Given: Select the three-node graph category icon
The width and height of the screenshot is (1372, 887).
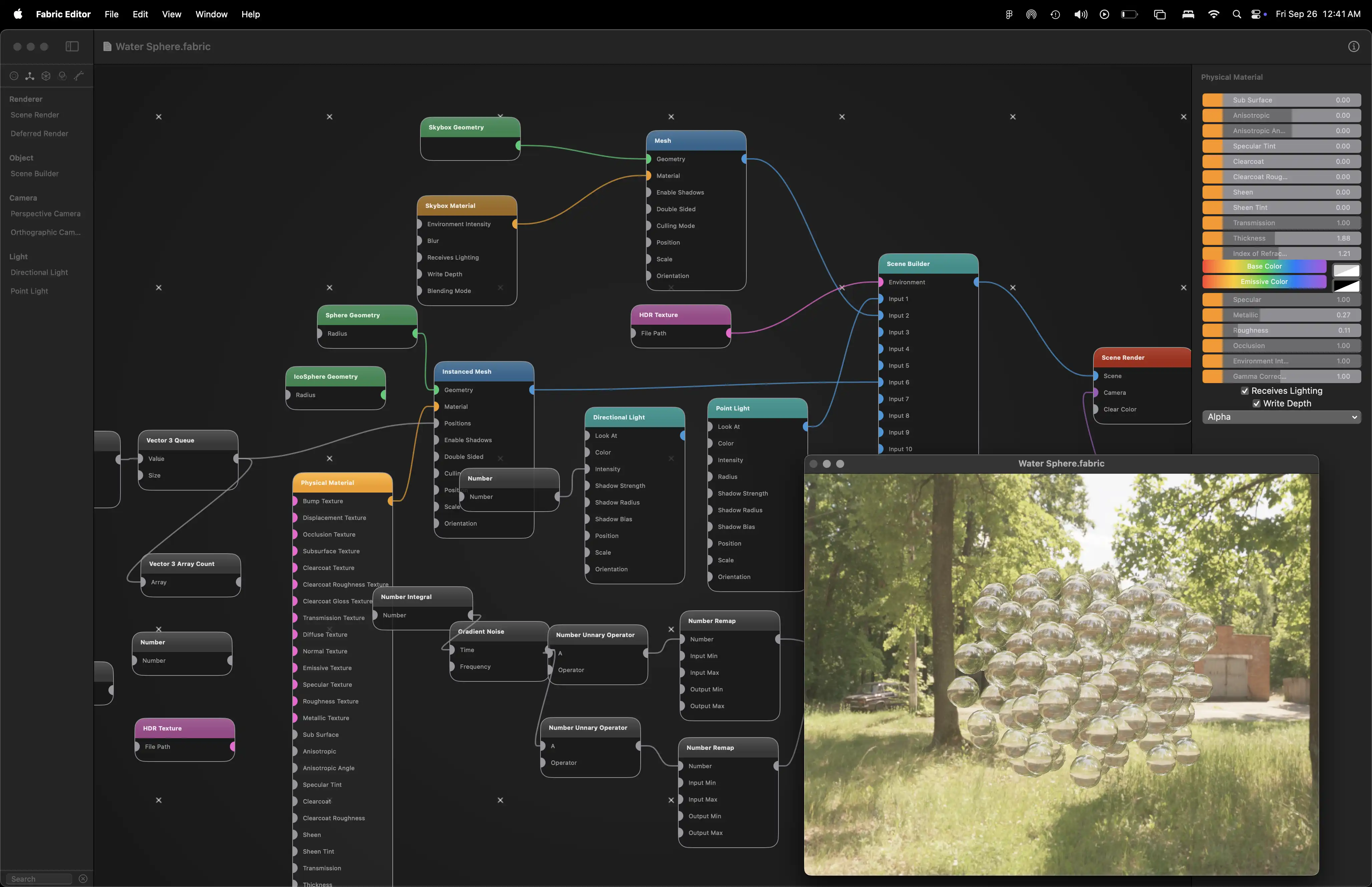Looking at the screenshot, I should 30,76.
